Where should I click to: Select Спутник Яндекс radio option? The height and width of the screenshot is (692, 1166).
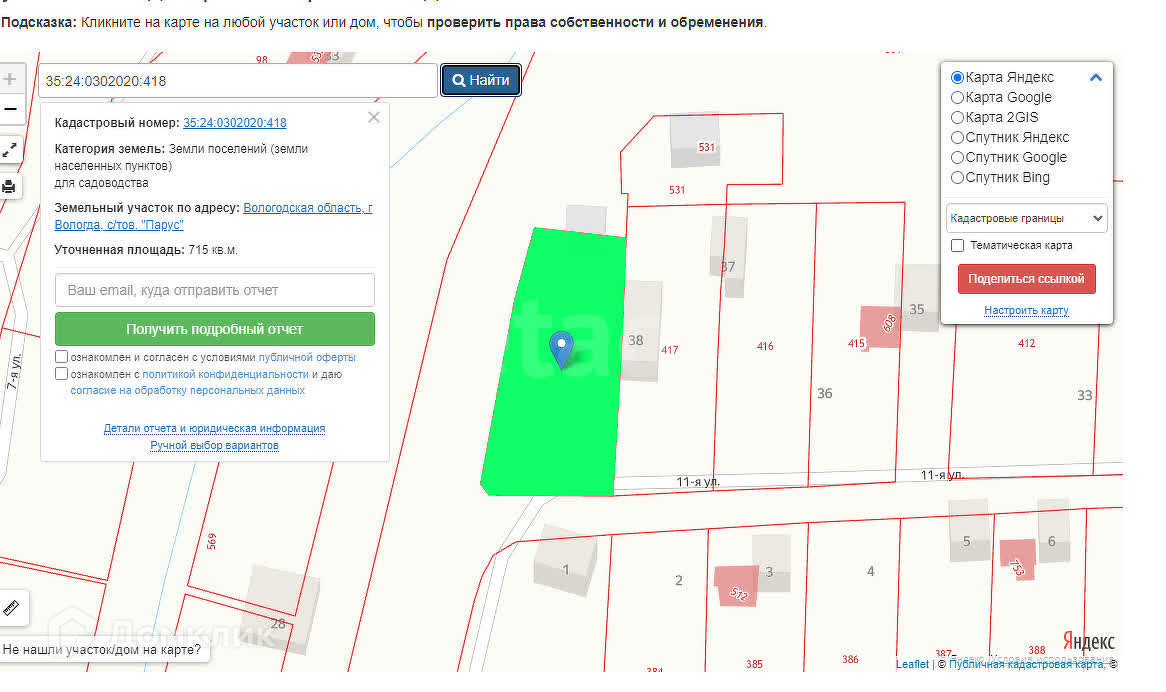(957, 138)
